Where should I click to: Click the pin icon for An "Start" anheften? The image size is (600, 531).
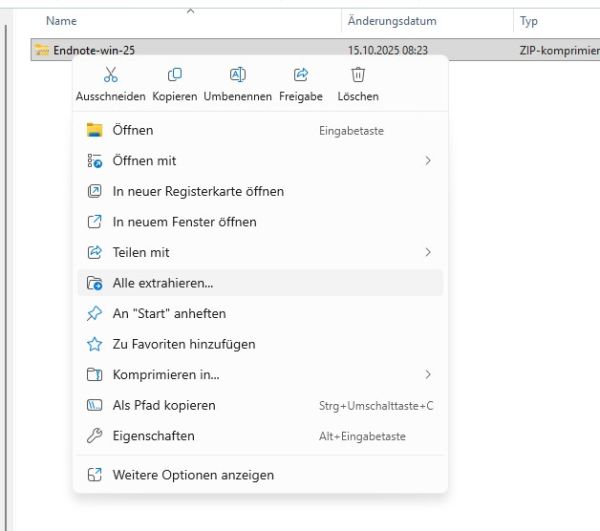click(x=95, y=313)
